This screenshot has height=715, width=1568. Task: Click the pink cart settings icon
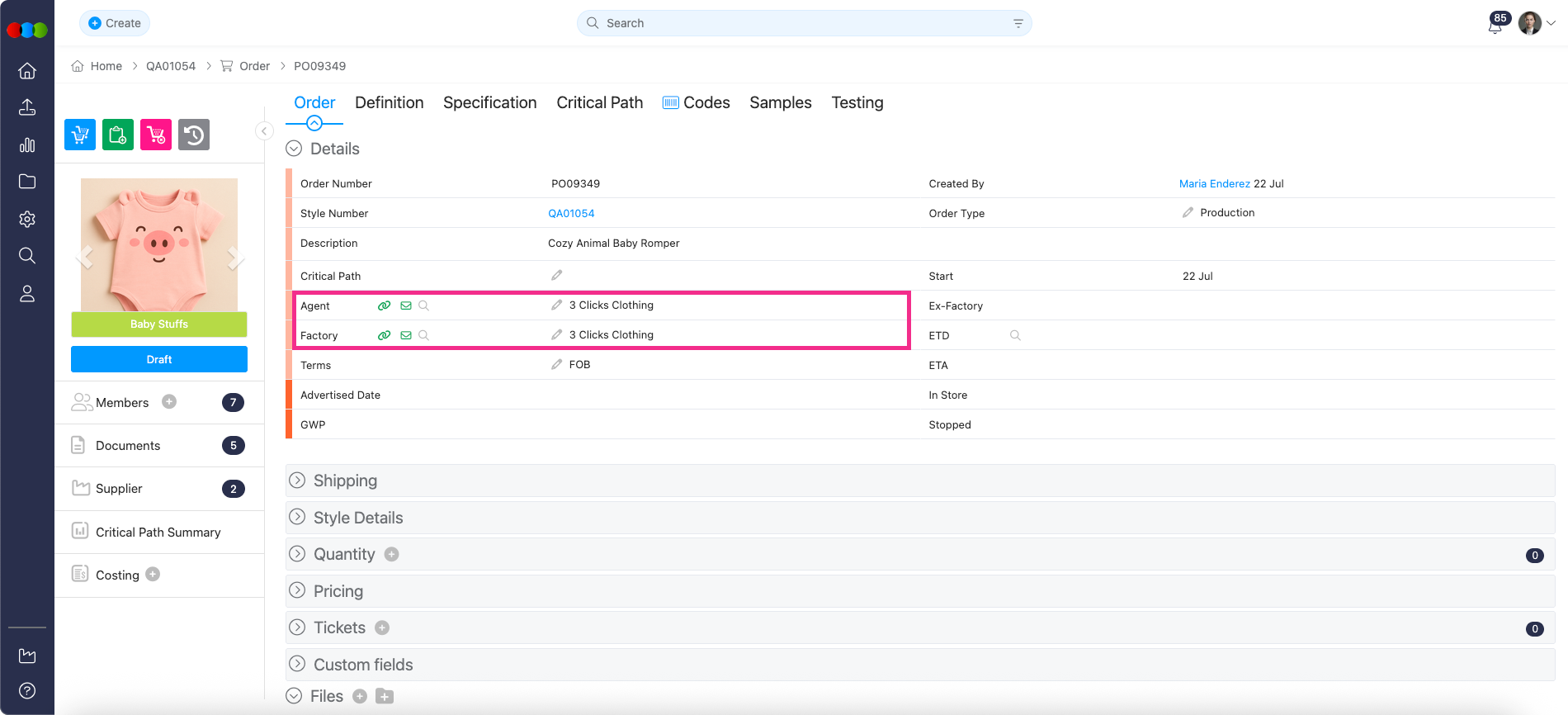pos(156,135)
